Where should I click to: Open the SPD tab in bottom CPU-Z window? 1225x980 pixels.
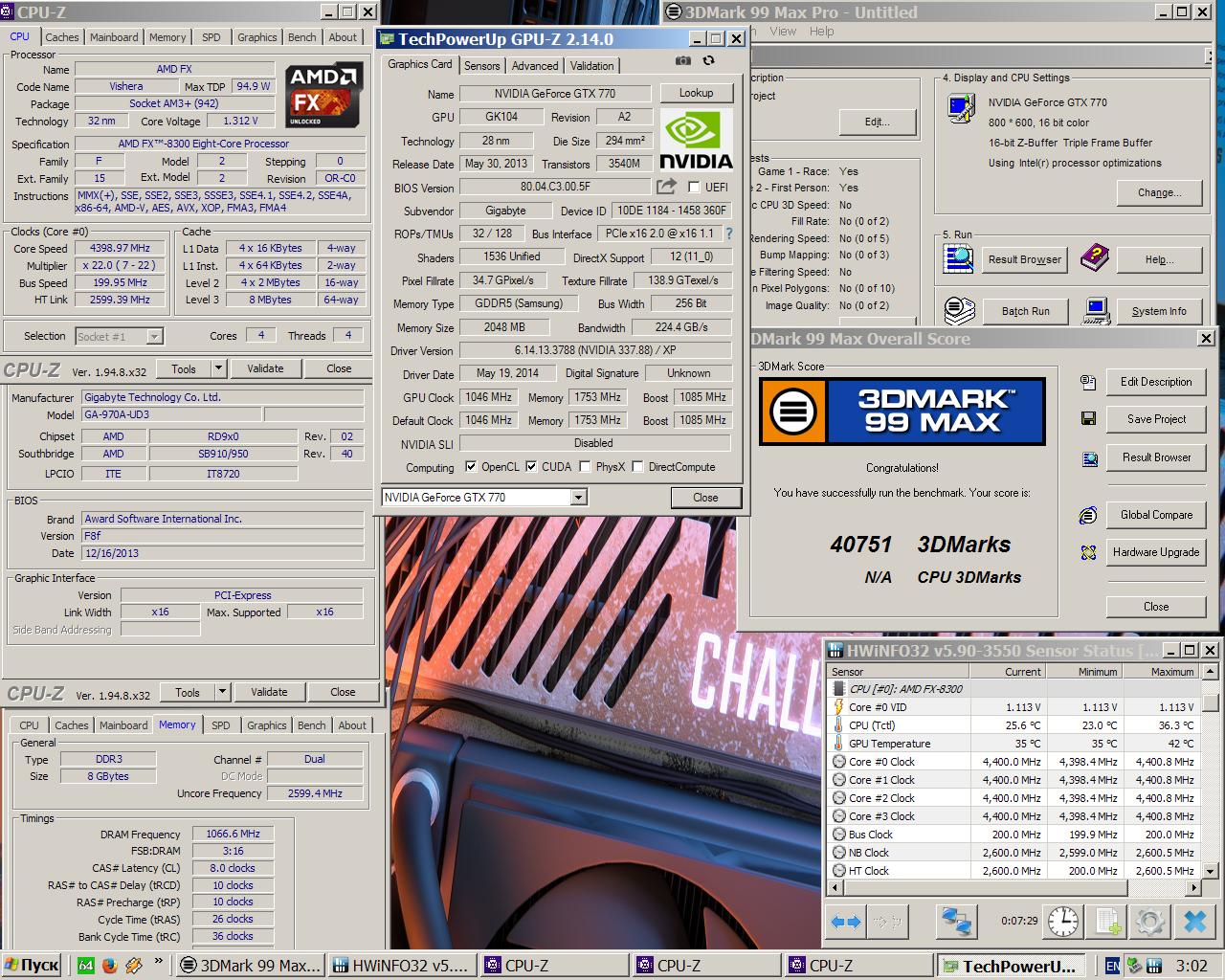220,725
